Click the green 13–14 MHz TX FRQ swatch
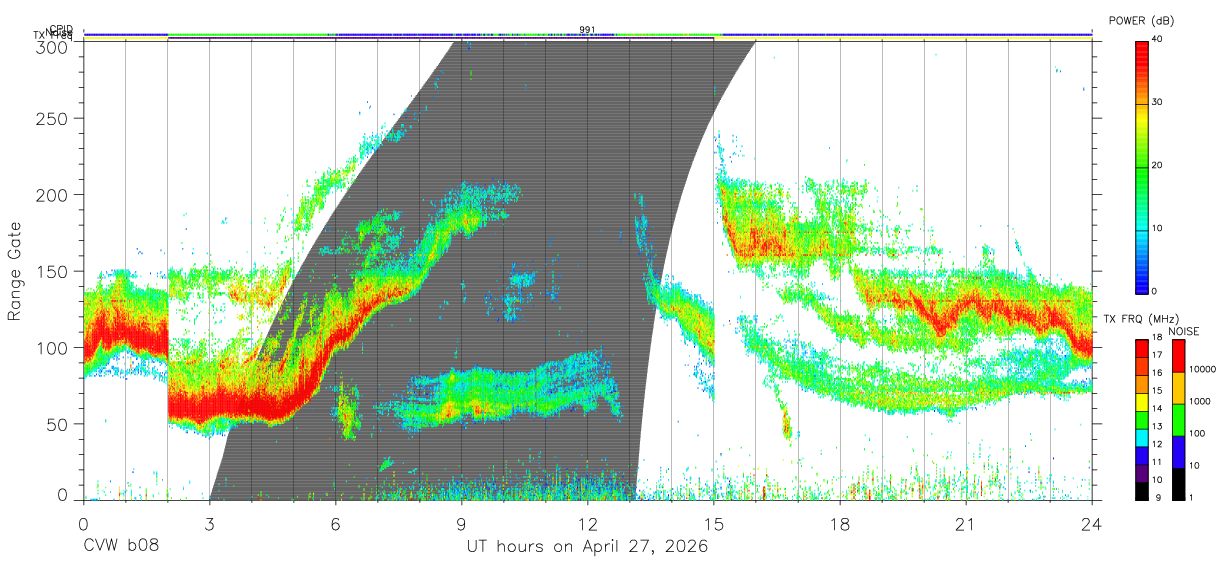The height and width of the screenshot is (567, 1228). coord(1142,419)
